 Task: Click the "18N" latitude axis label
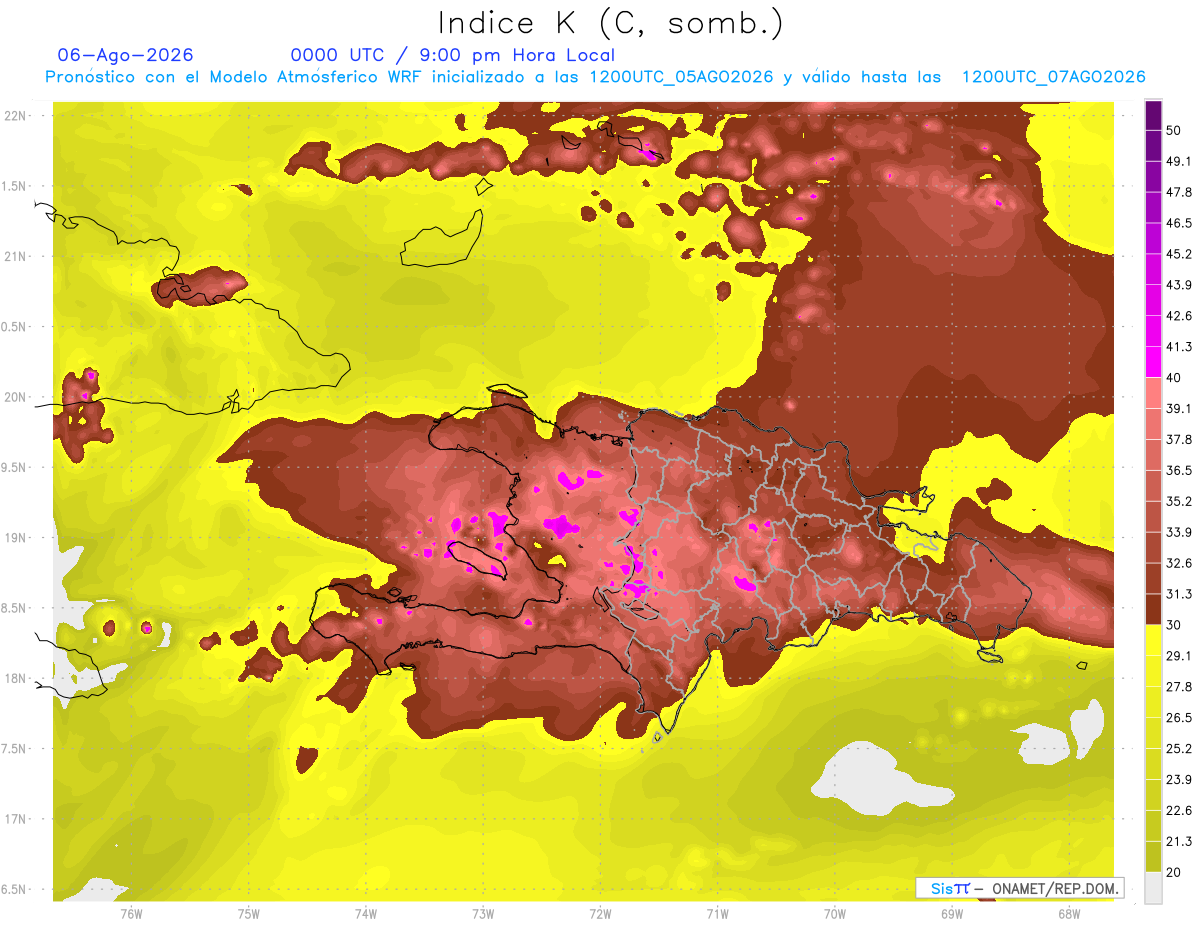pos(17,679)
